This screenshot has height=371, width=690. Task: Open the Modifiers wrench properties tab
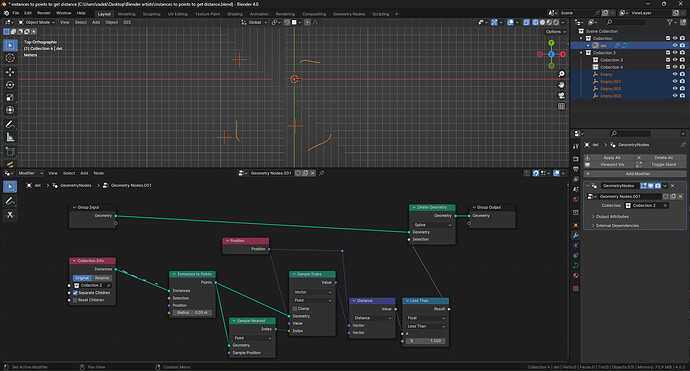coord(576,235)
